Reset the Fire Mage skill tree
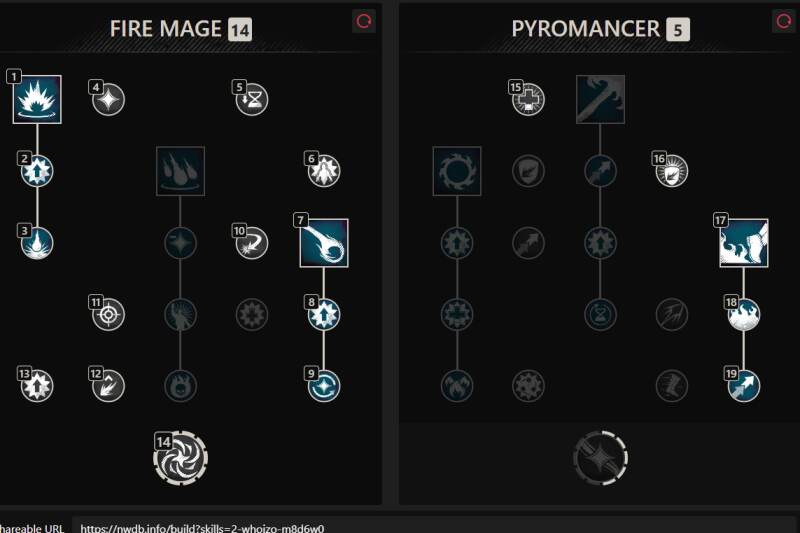Screen dimensions: 800x533 364,21
